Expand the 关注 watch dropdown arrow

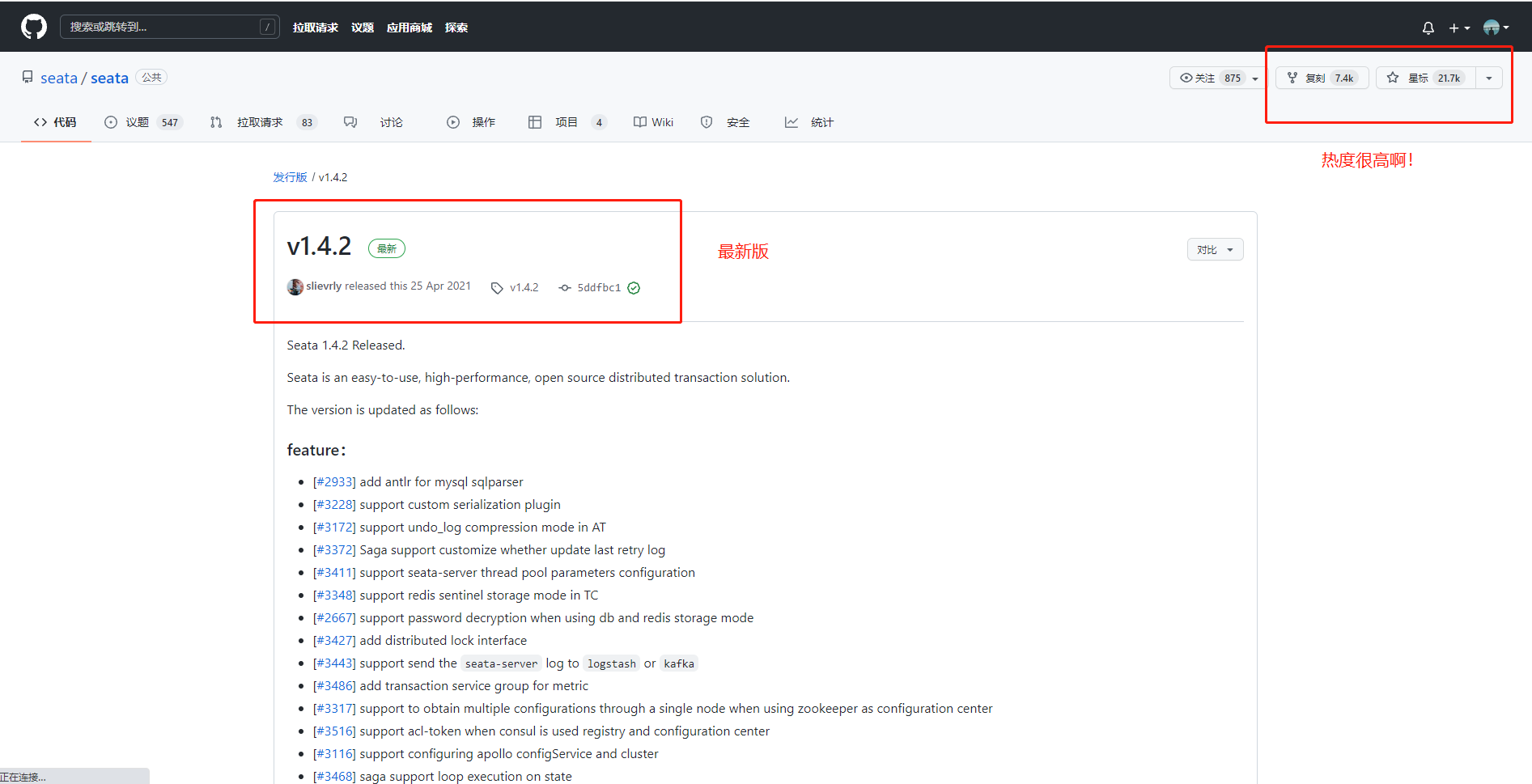tap(1255, 78)
